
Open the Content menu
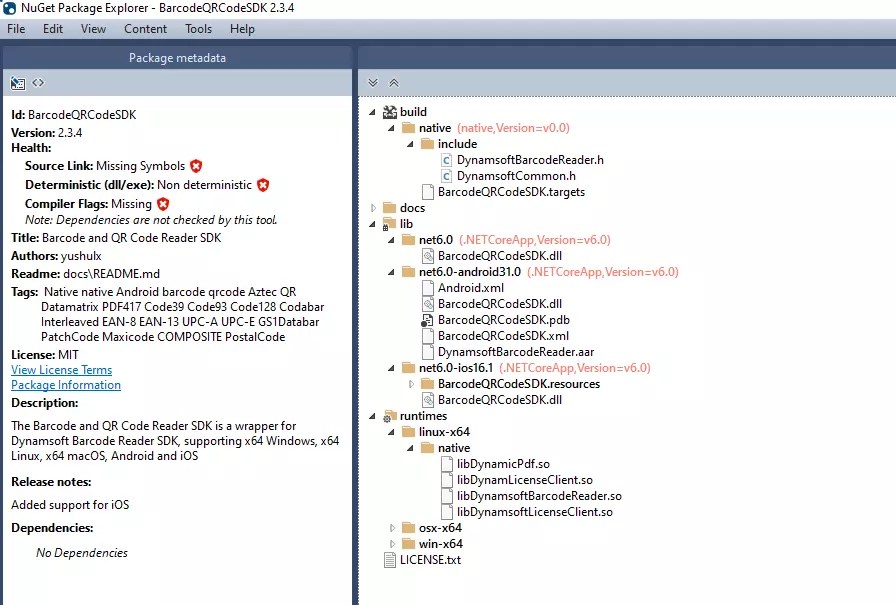click(x=145, y=29)
